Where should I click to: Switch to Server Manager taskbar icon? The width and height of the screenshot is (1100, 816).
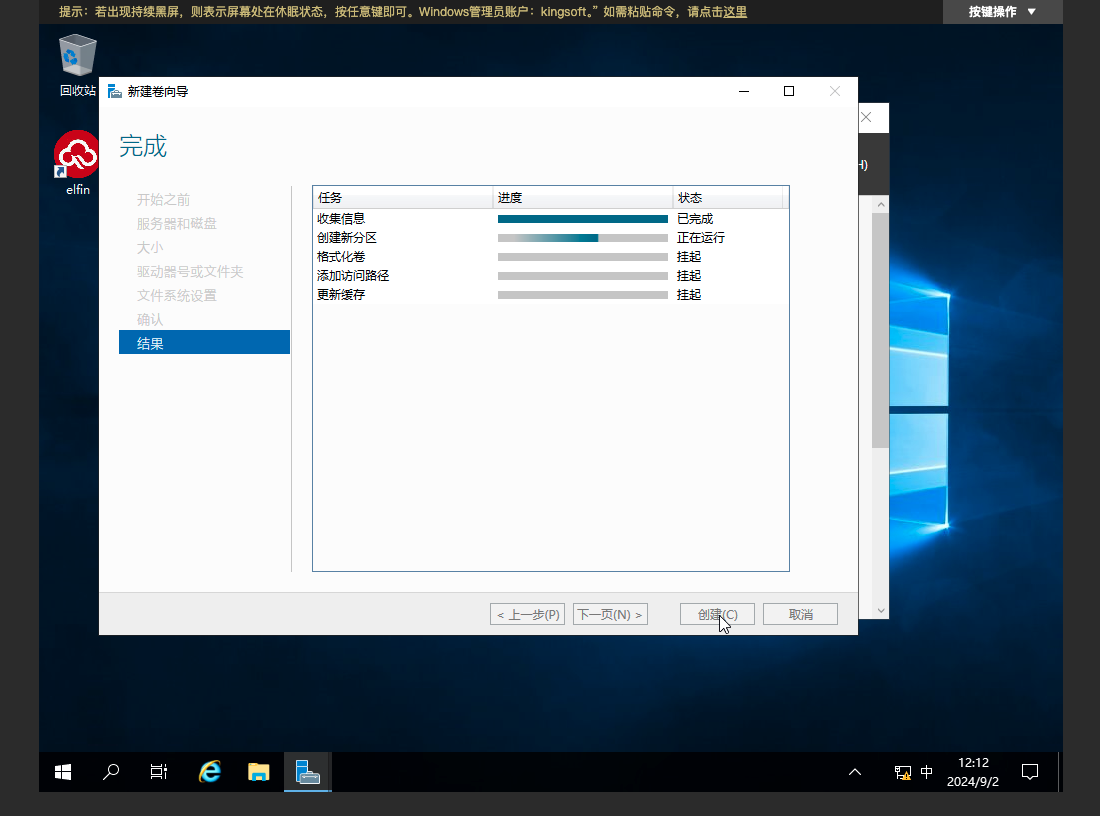tap(308, 772)
